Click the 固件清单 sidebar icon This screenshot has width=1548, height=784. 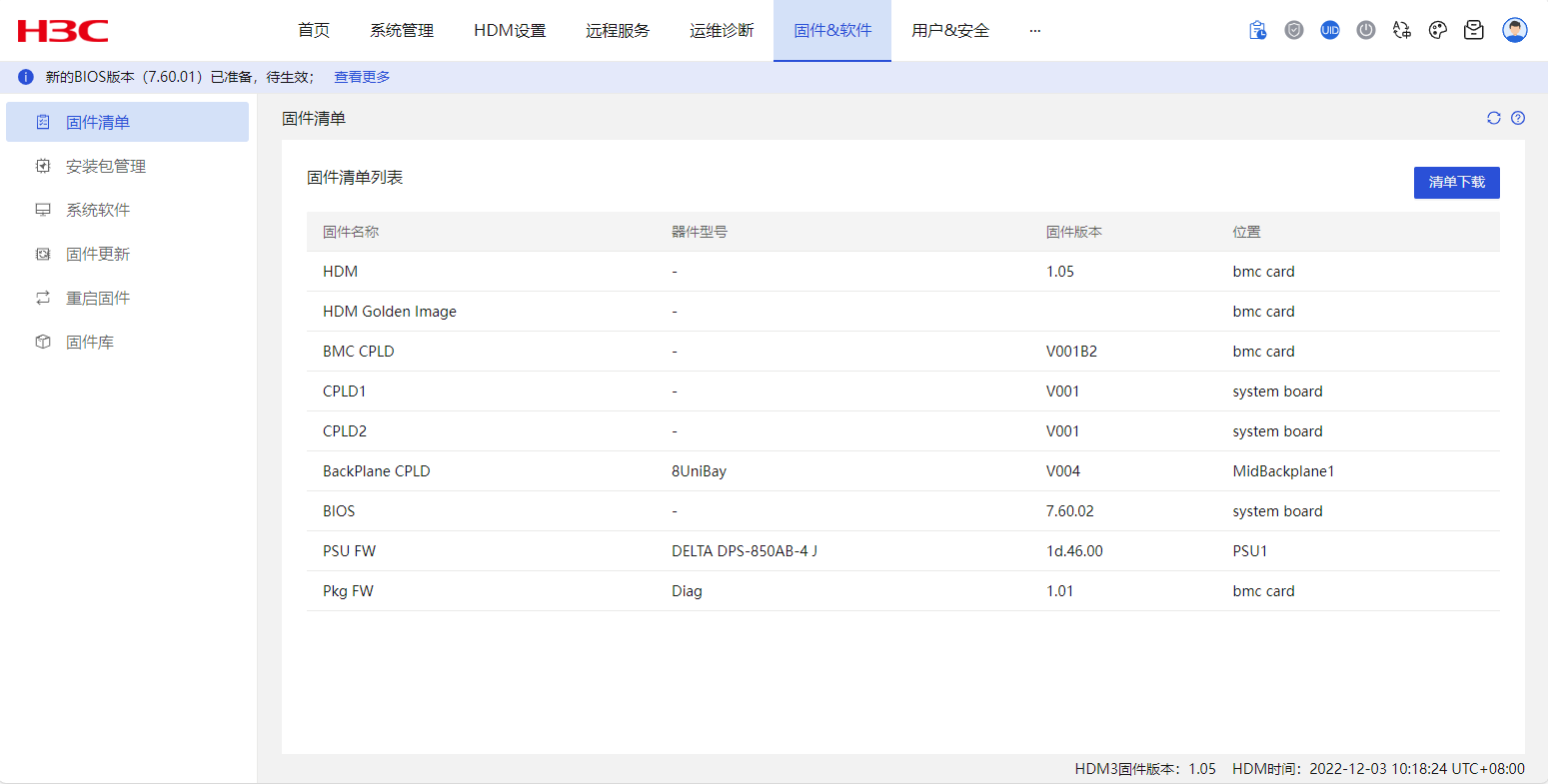click(43, 122)
